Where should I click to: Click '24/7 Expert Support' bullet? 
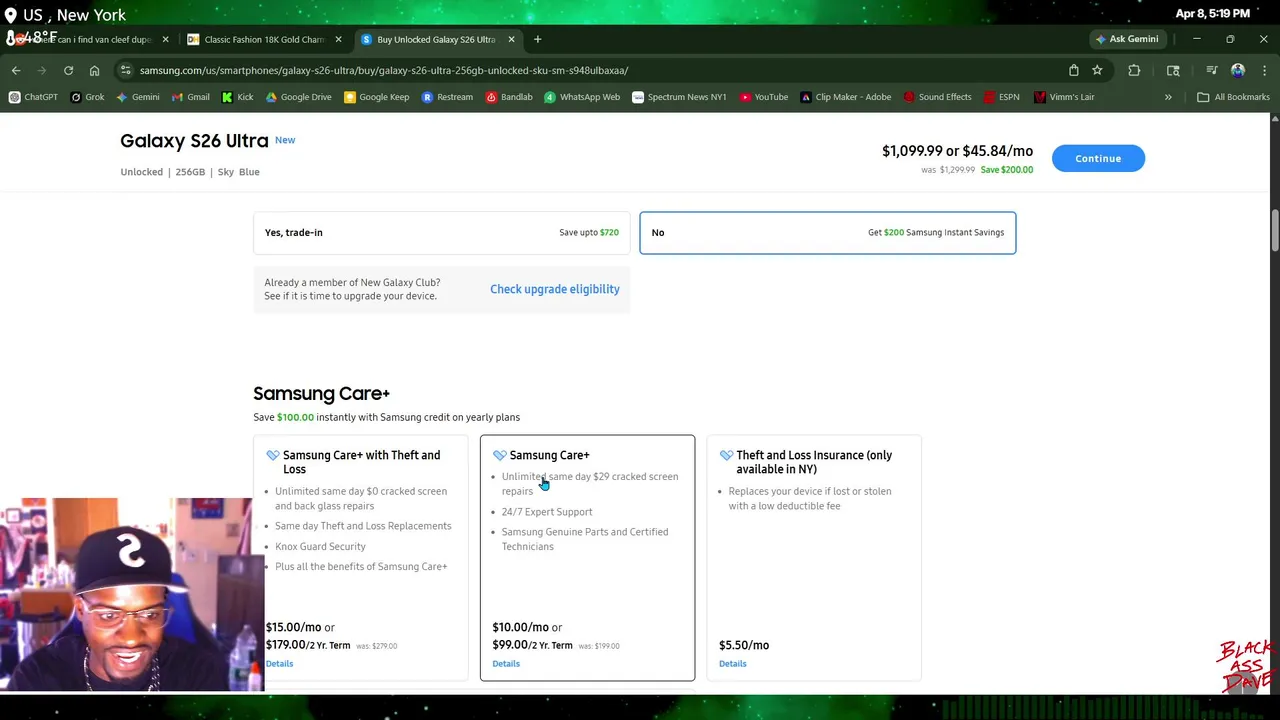[x=547, y=511]
